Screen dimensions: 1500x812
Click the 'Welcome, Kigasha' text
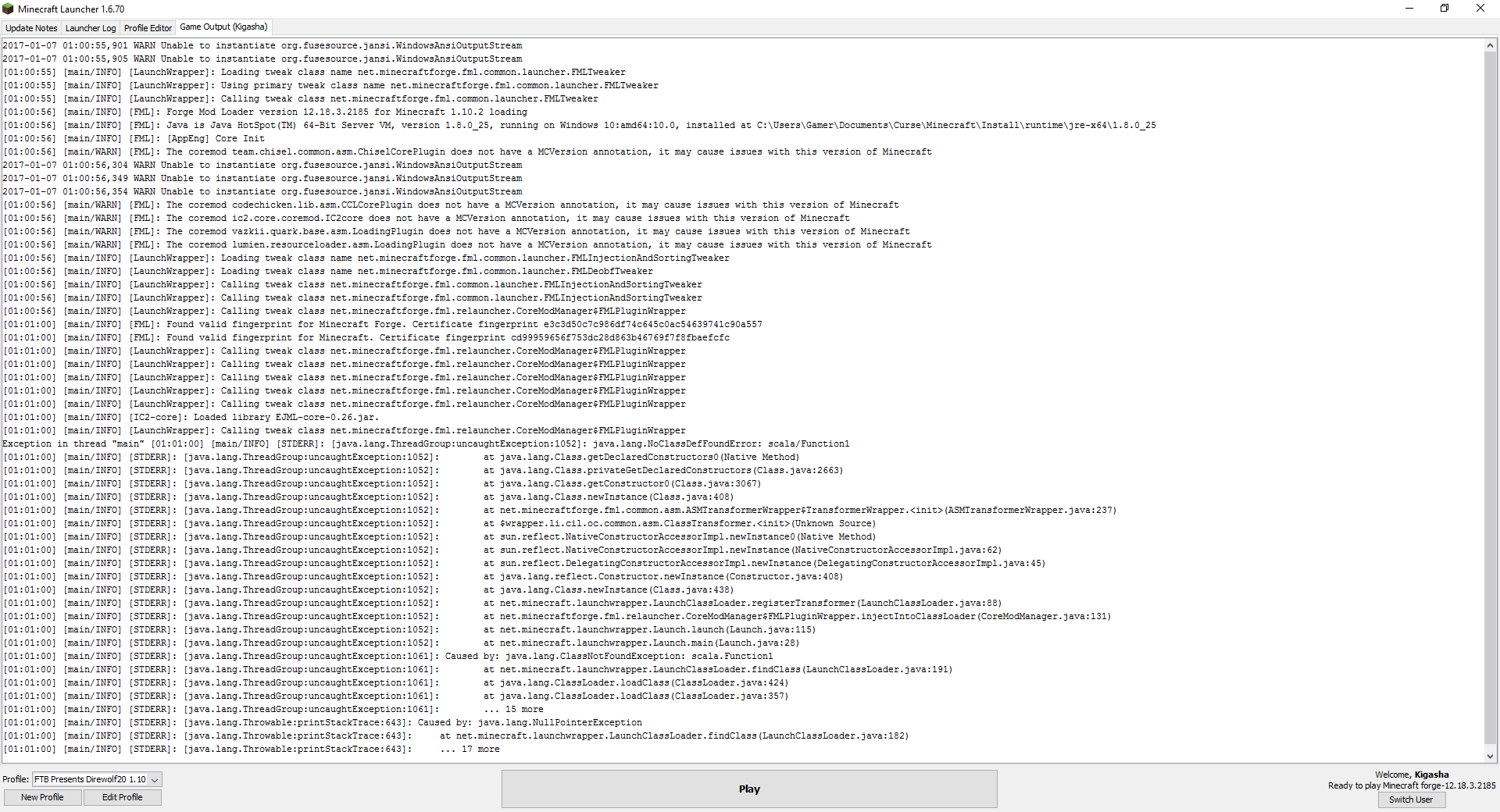coord(1412,775)
